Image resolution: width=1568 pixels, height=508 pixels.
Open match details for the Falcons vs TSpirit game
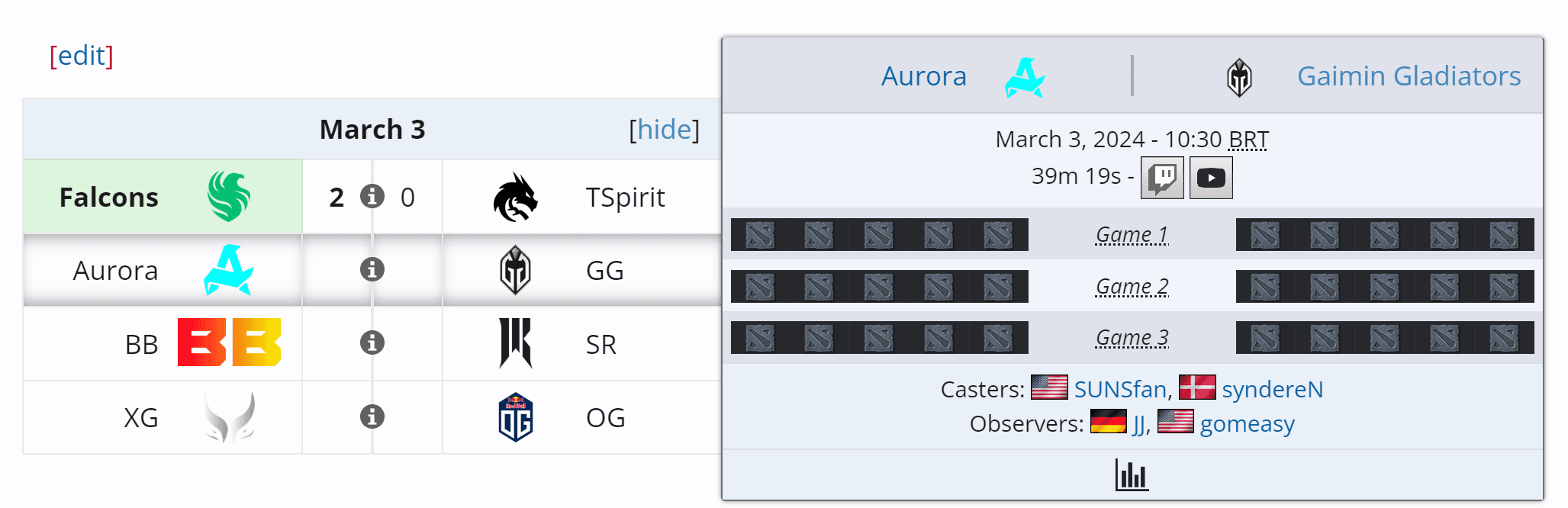(372, 196)
